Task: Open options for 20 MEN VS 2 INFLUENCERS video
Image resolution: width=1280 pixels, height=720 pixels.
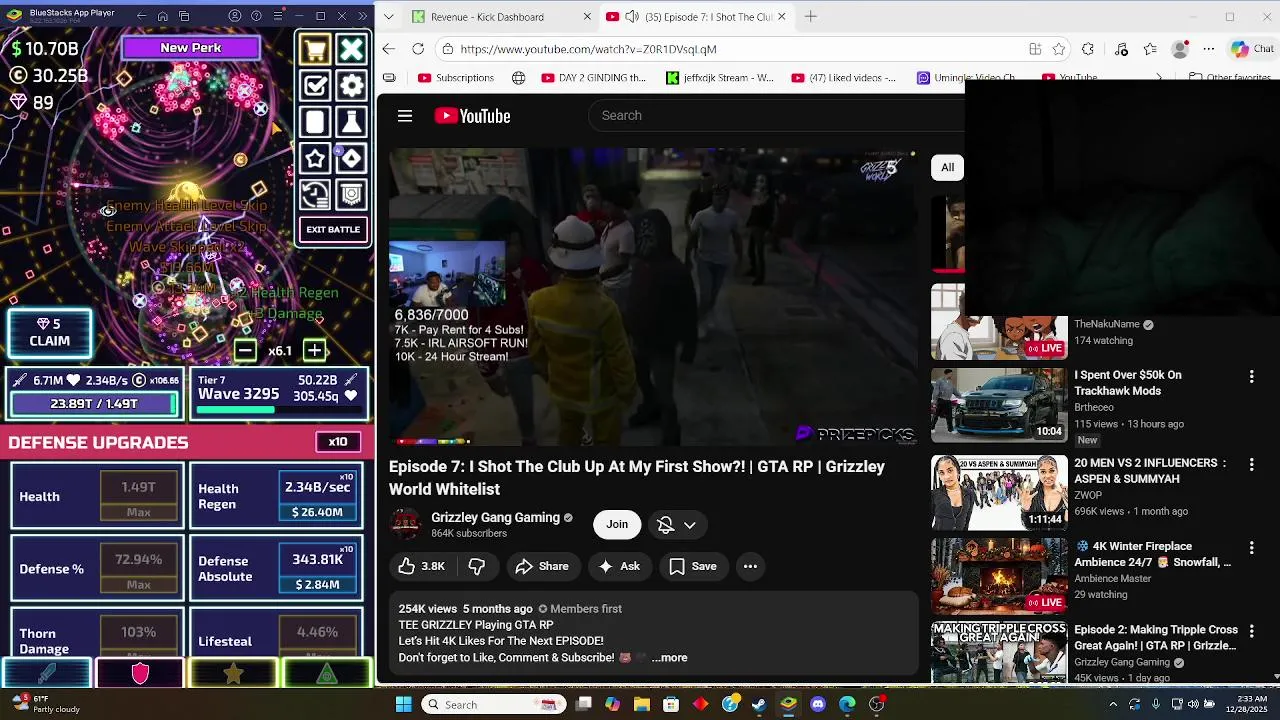Action: [x=1251, y=464]
